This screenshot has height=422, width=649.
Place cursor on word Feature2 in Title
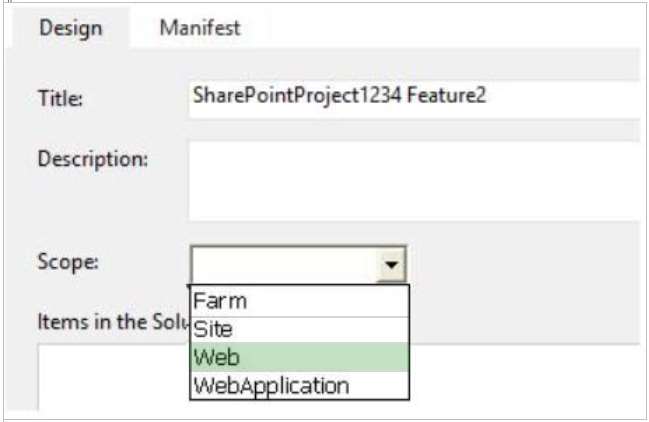click(446, 95)
